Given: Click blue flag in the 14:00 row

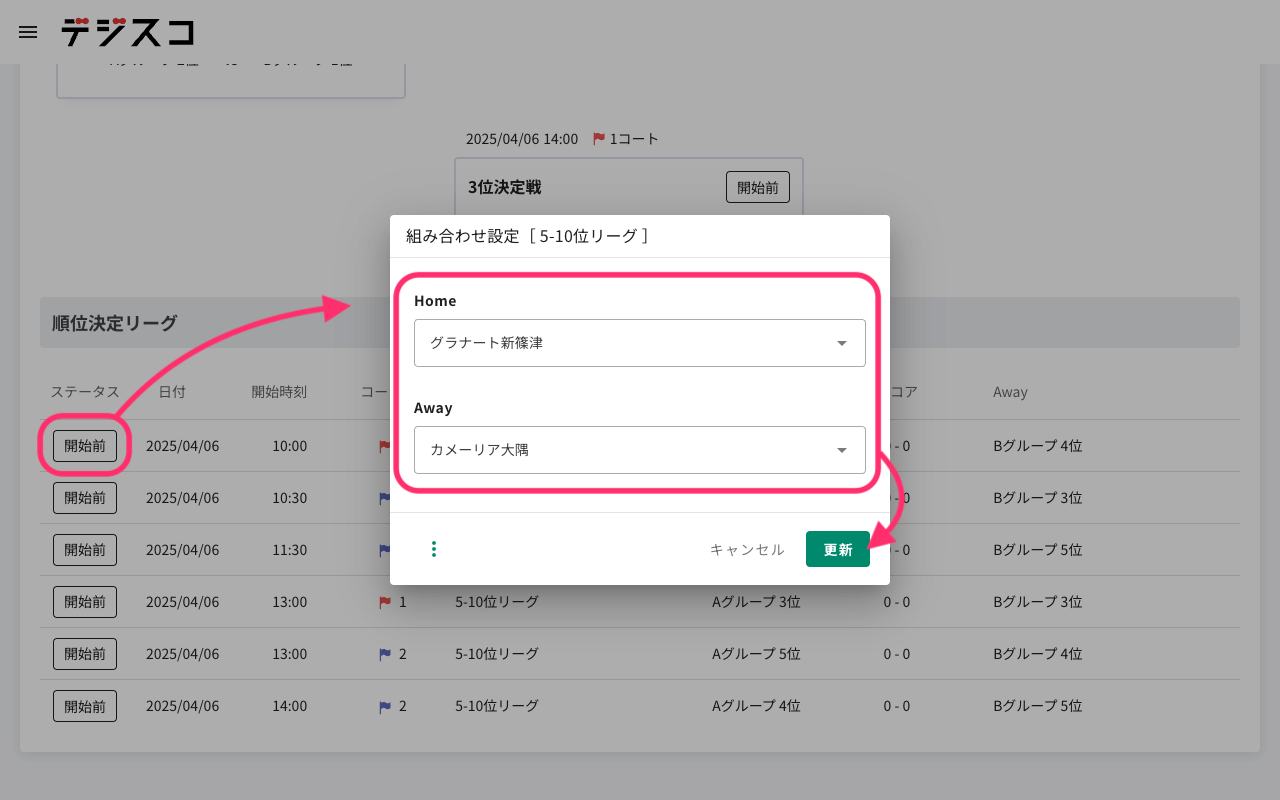Looking at the screenshot, I should point(385,706).
